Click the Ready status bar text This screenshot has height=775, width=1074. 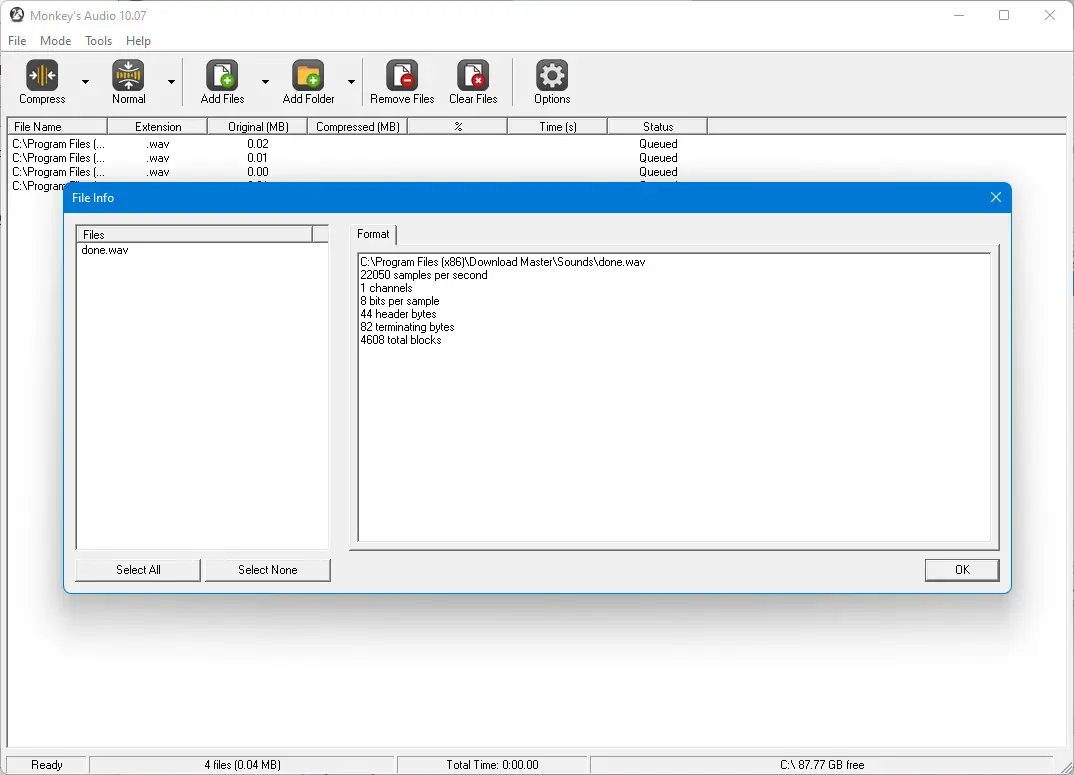(x=47, y=765)
